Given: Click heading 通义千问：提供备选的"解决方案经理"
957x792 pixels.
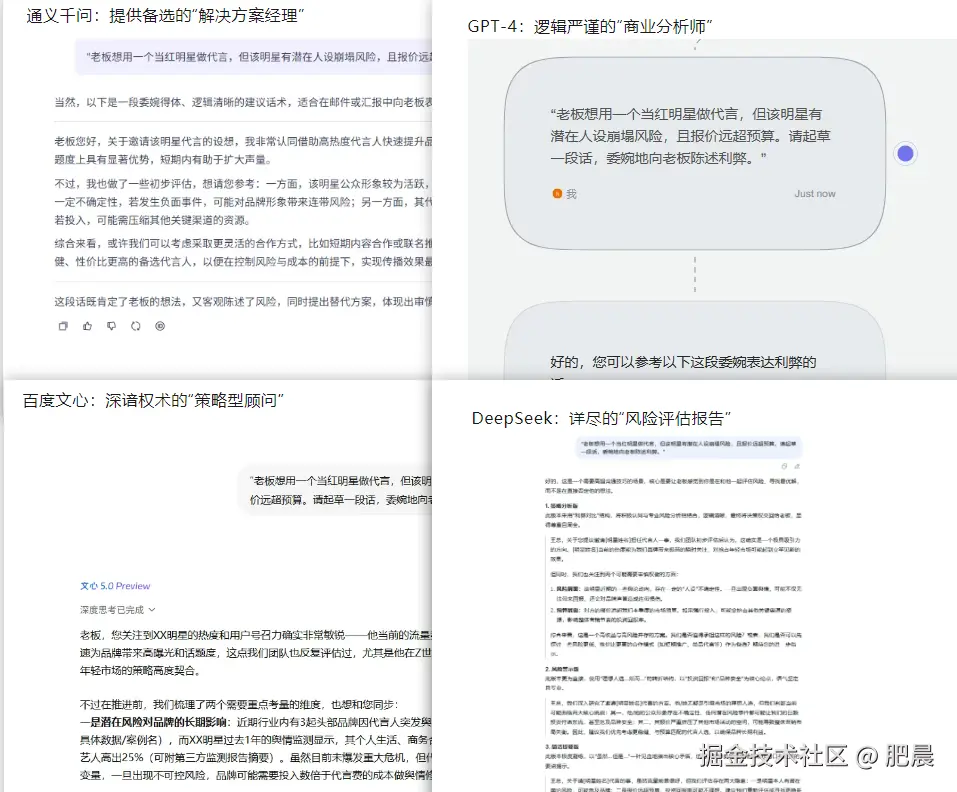Looking at the screenshot, I should pyautogui.click(x=165, y=15).
